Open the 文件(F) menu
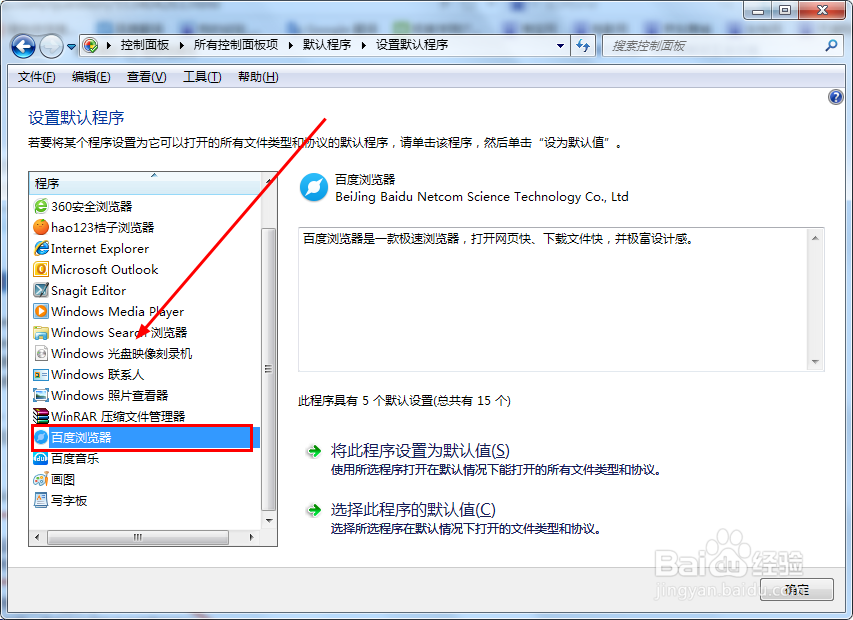Screen dimensions: 853x620 36,77
